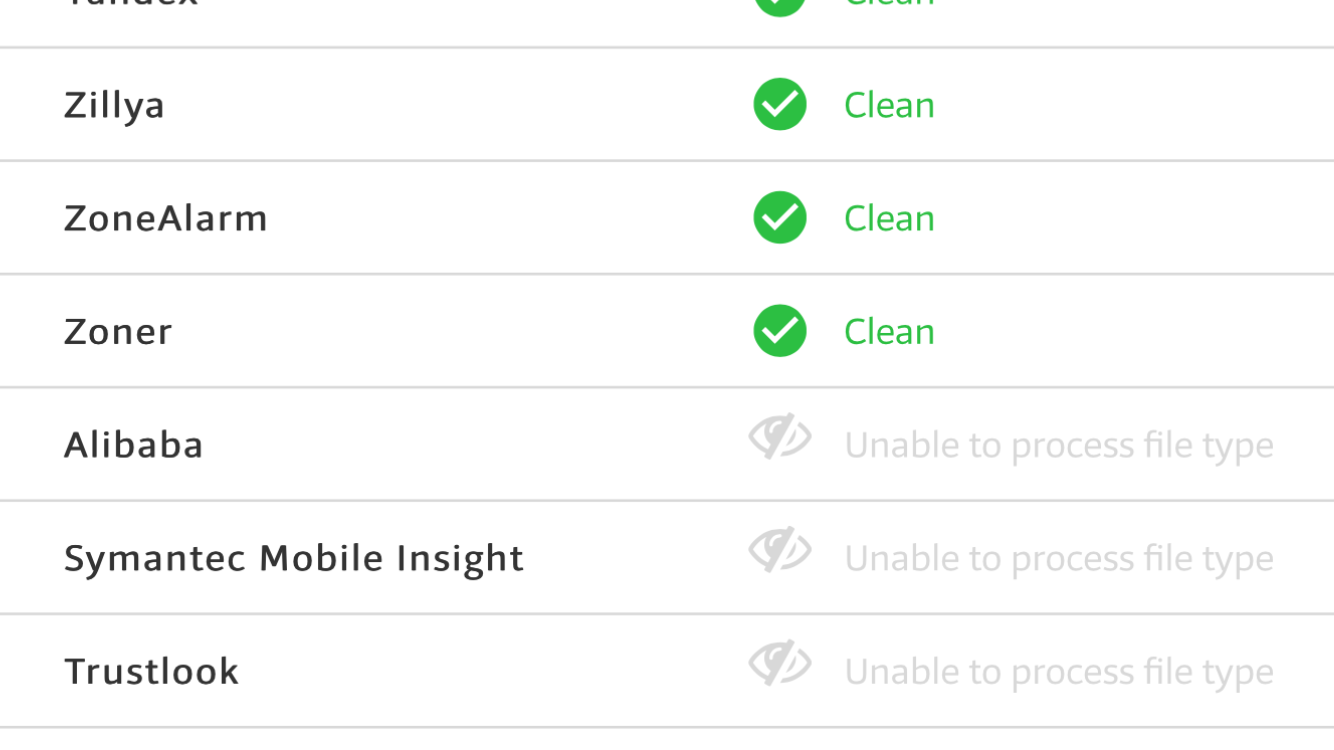Viewport: 1334px width, 750px height.
Task: Click the green checkmark icon beside Zoner
Action: (x=780, y=330)
